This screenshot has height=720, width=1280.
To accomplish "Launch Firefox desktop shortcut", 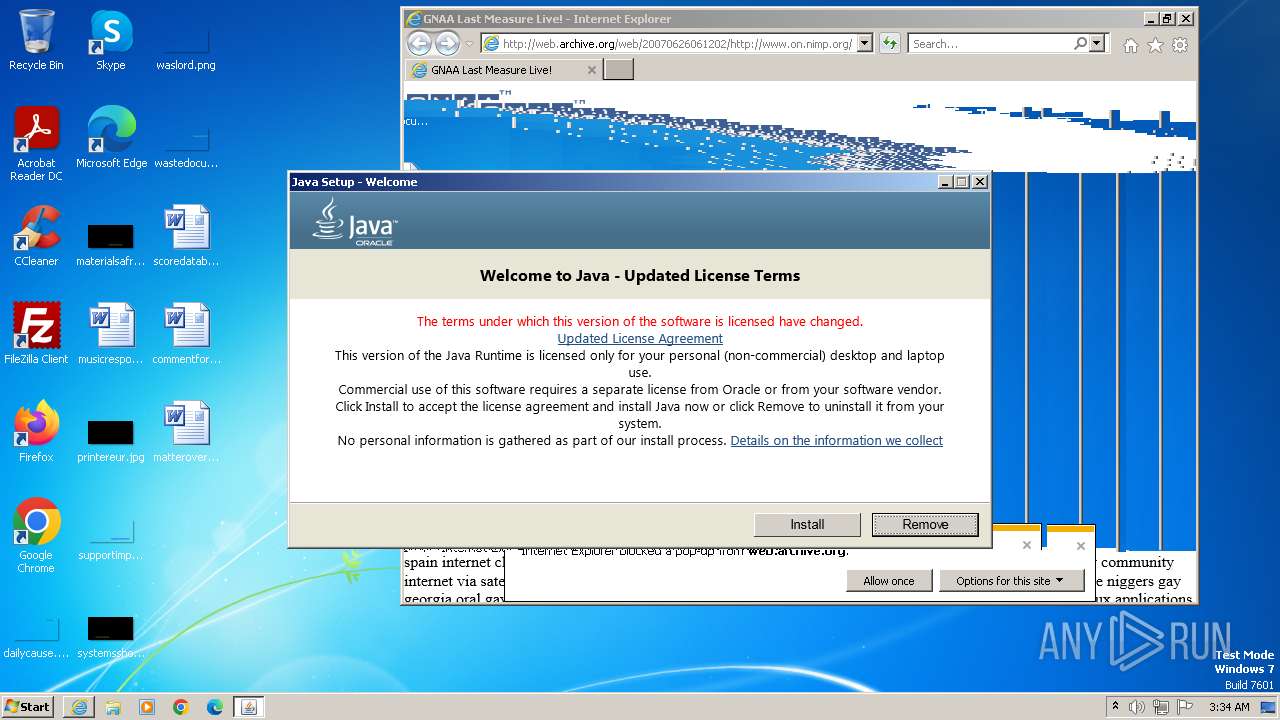I will click(36, 432).
